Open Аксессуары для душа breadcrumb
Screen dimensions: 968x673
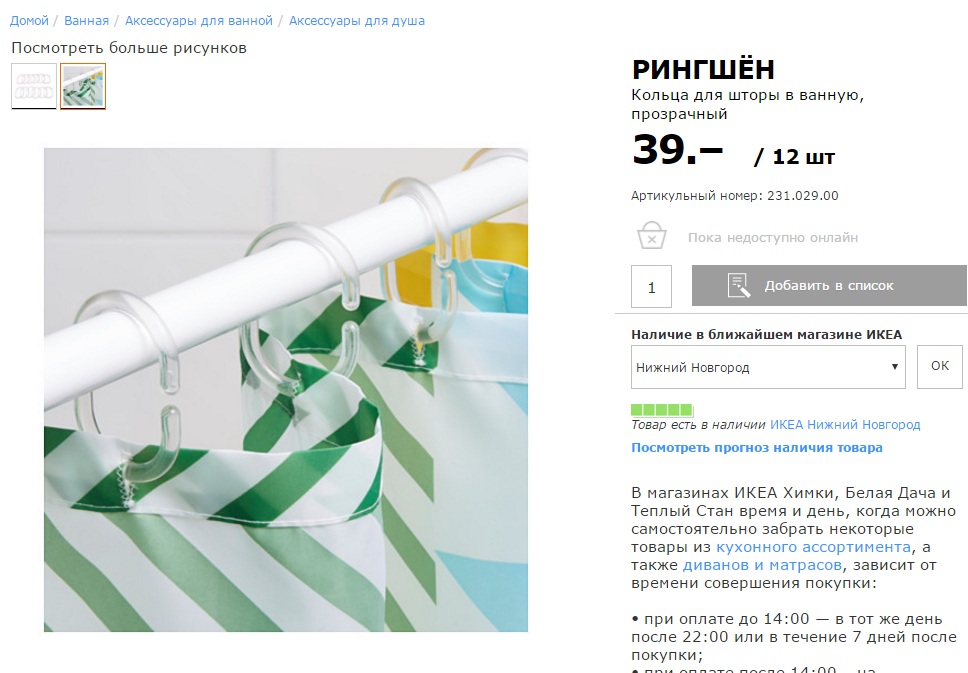point(357,21)
